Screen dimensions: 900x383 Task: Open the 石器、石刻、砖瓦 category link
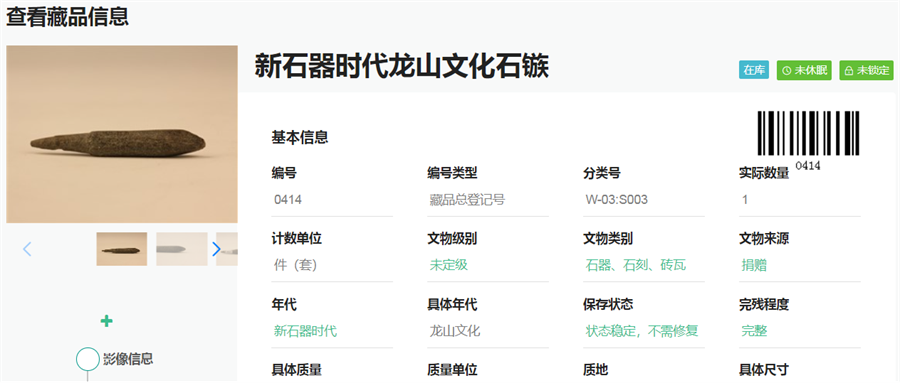(x=635, y=265)
